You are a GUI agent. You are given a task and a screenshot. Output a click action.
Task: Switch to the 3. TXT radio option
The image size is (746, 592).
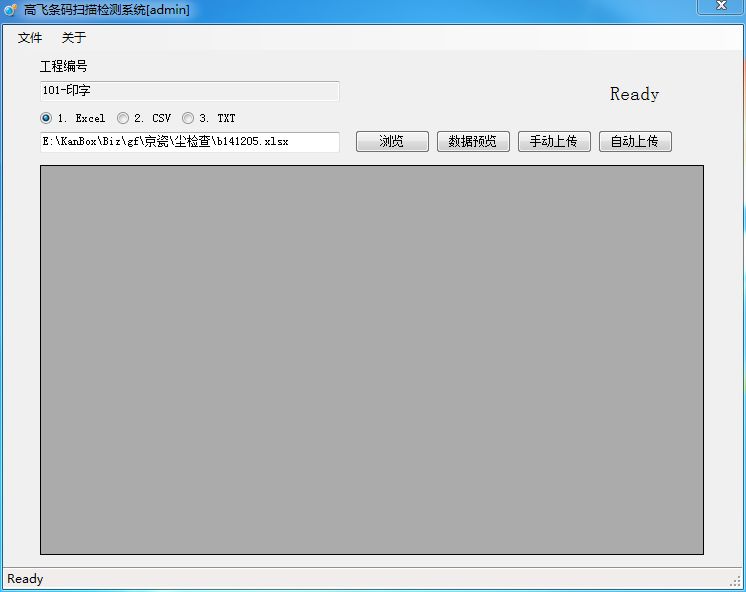pyautogui.click(x=188, y=118)
